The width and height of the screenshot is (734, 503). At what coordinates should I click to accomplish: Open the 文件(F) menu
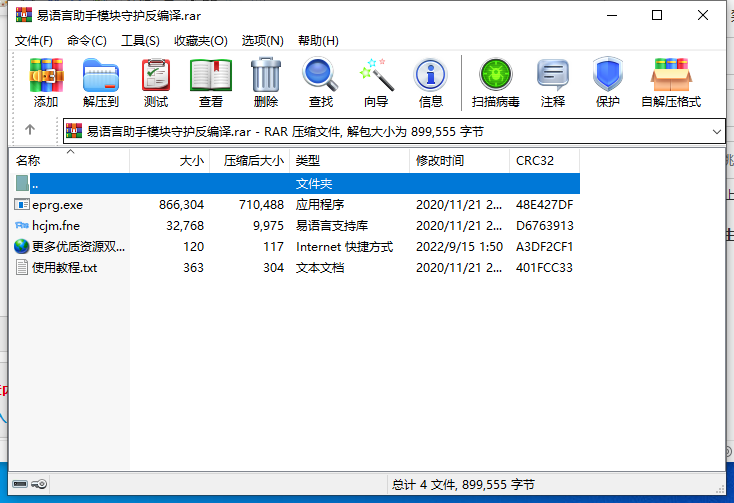coord(34,41)
